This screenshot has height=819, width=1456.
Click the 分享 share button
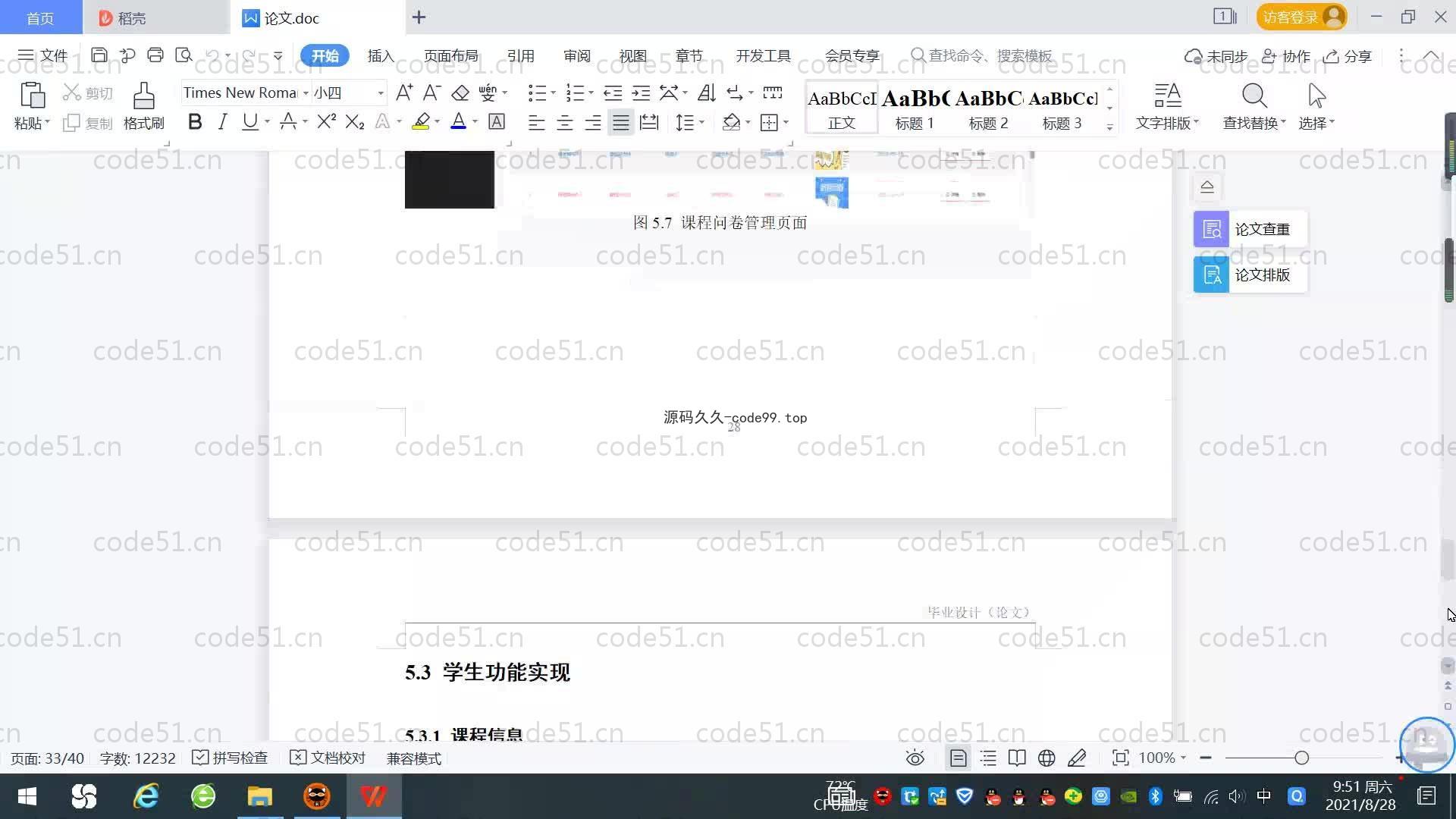[x=1348, y=56]
